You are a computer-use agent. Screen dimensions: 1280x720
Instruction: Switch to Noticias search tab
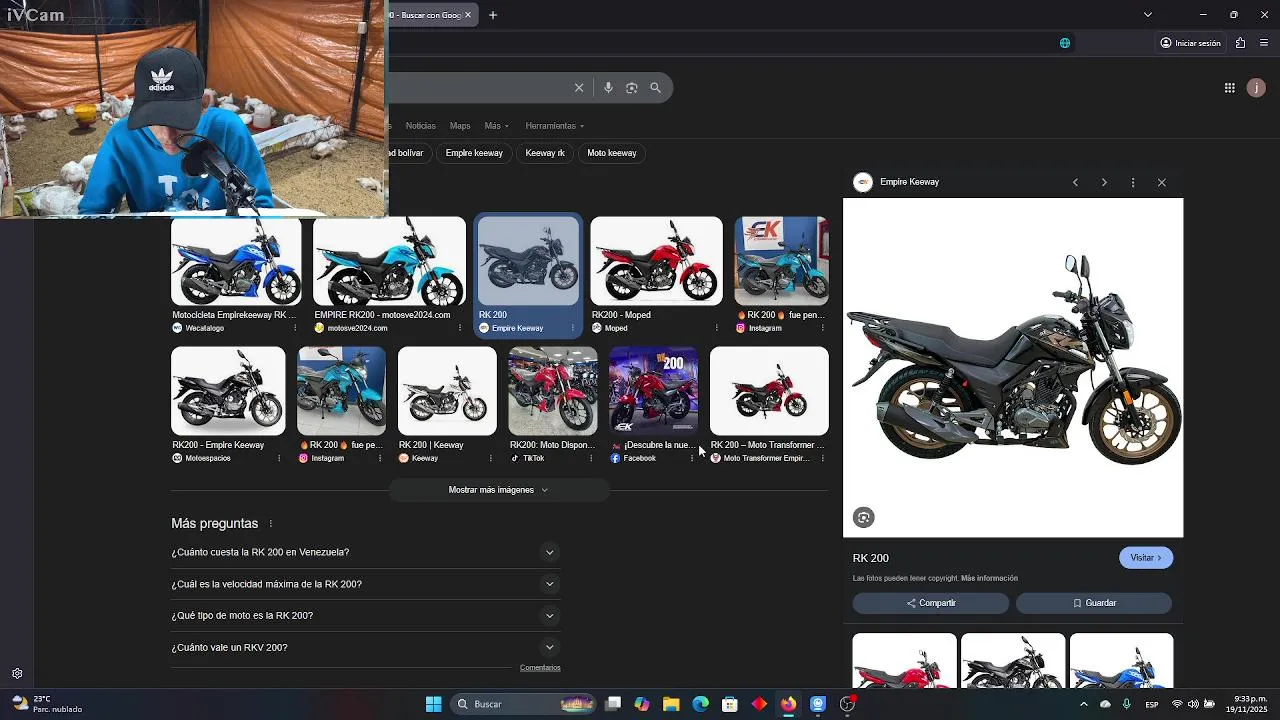(x=420, y=126)
